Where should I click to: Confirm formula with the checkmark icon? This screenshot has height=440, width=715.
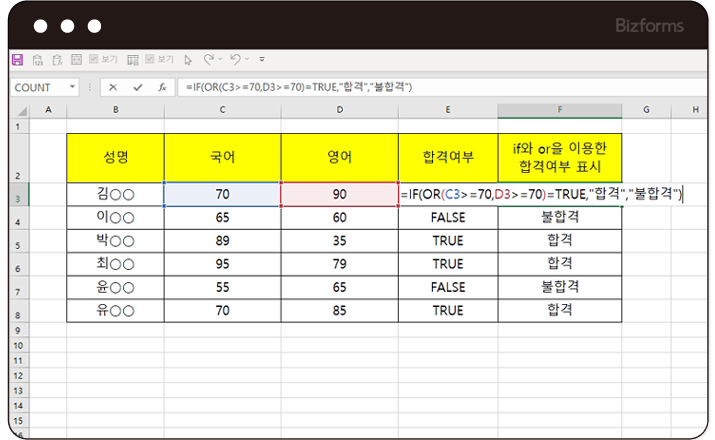(137, 87)
